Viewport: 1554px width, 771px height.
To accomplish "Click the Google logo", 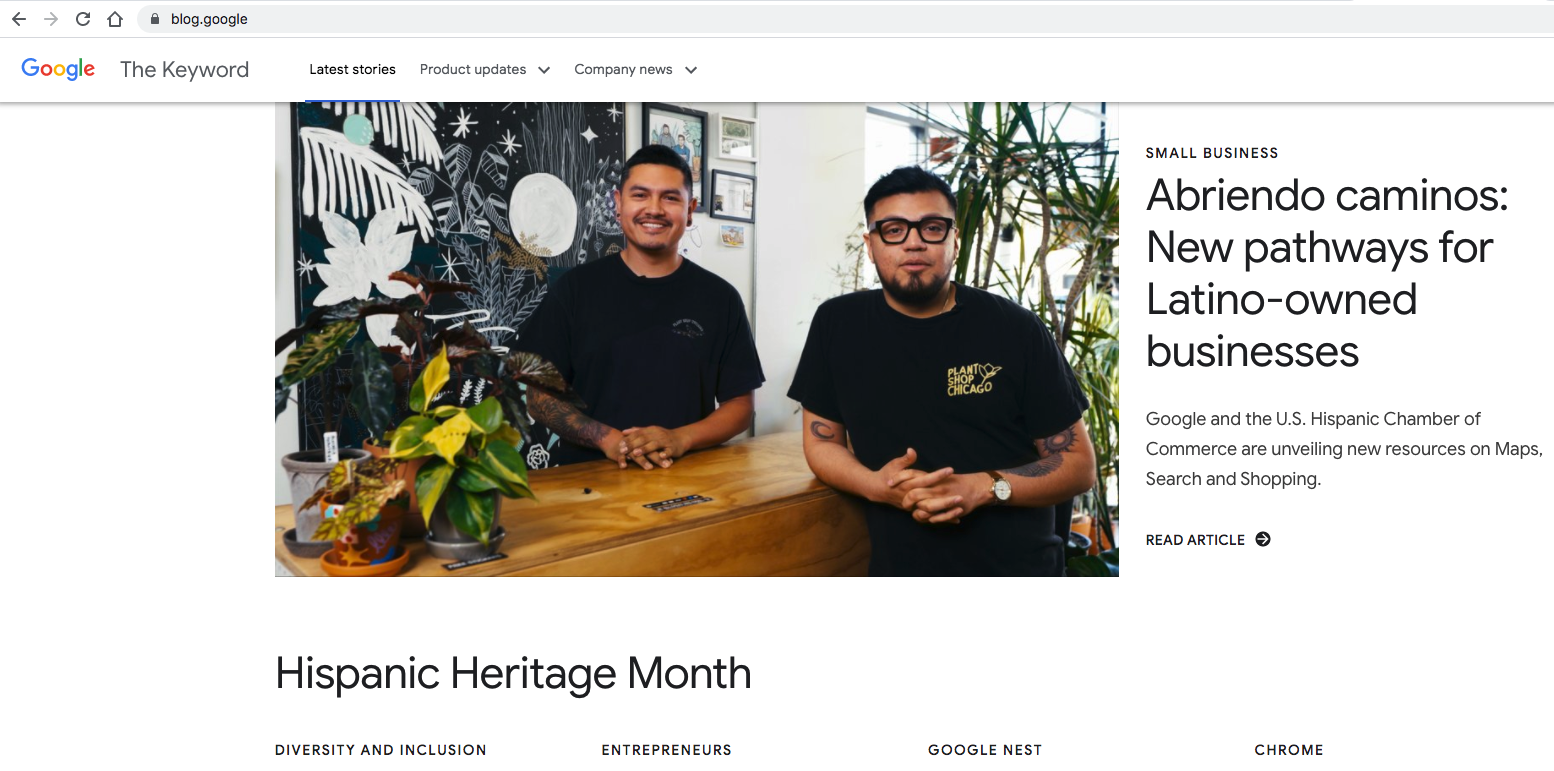I will tap(58, 69).
